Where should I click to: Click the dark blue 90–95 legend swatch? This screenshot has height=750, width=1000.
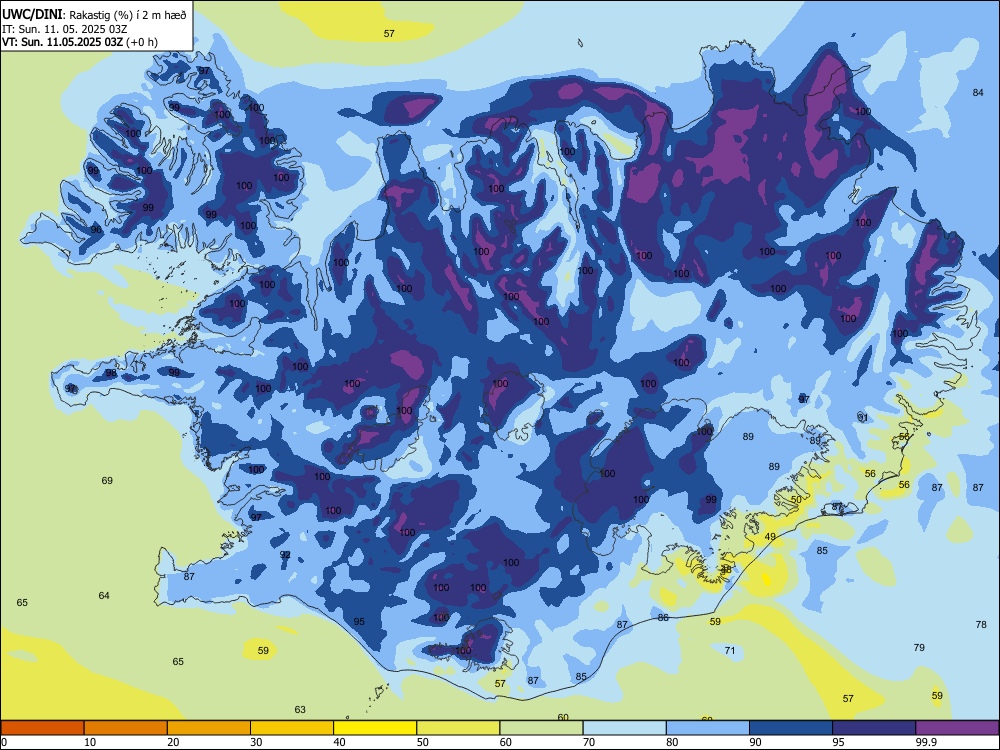[x=791, y=728]
